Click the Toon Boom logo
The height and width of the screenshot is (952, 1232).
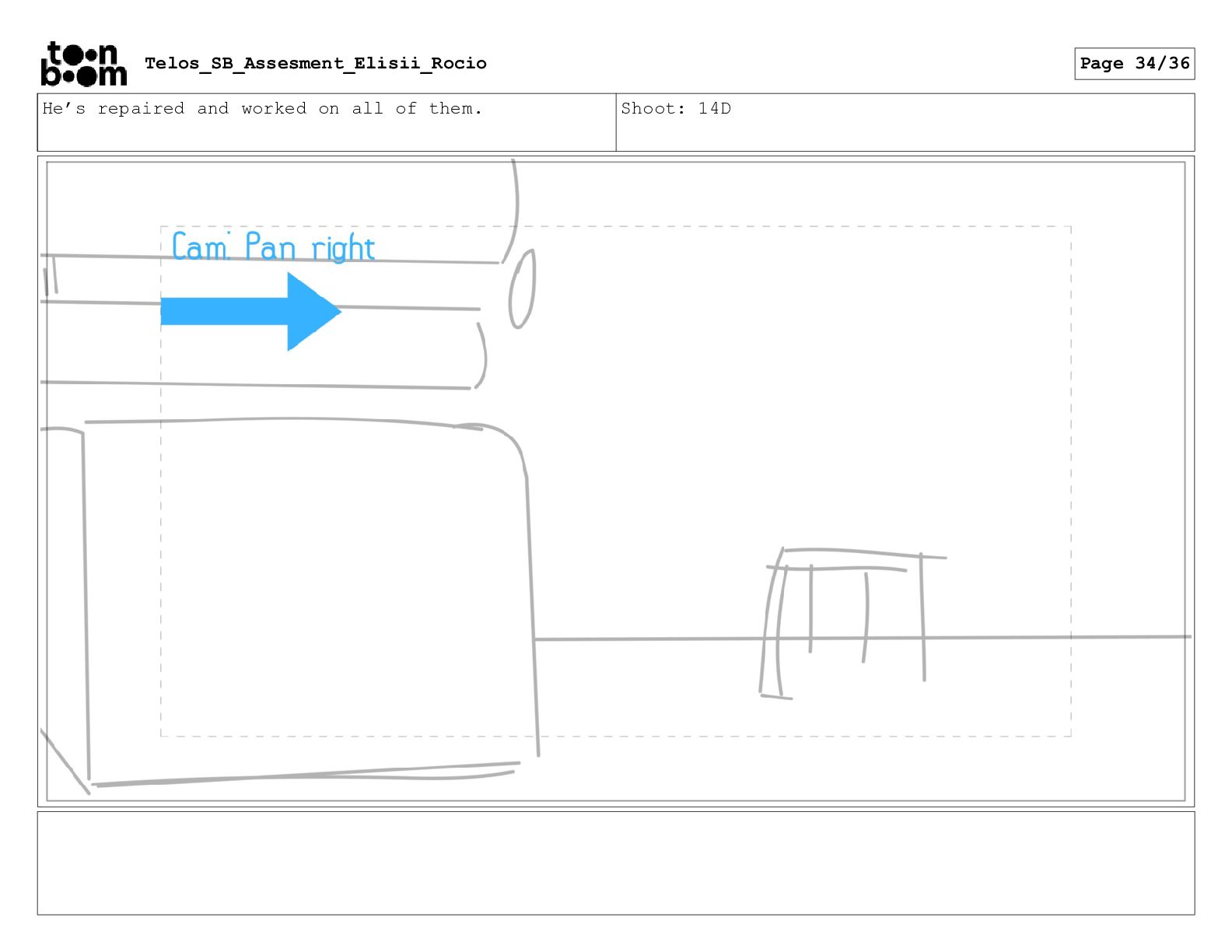(x=83, y=63)
